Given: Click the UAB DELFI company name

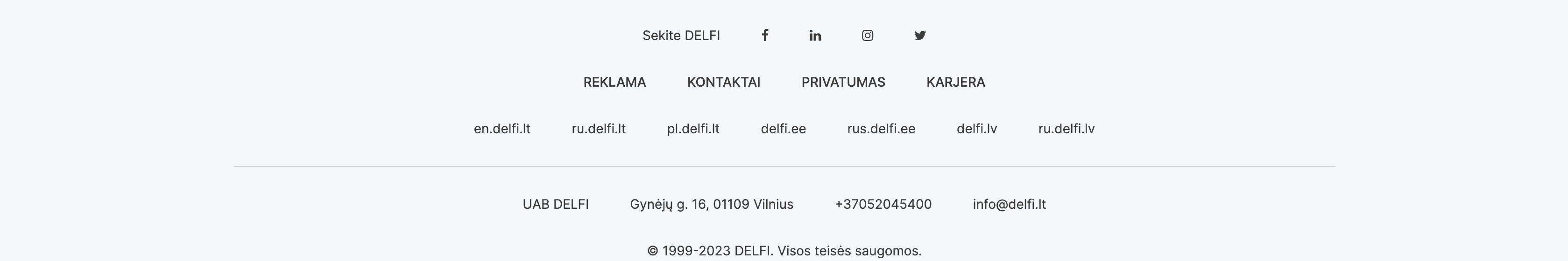Looking at the screenshot, I should (x=555, y=204).
